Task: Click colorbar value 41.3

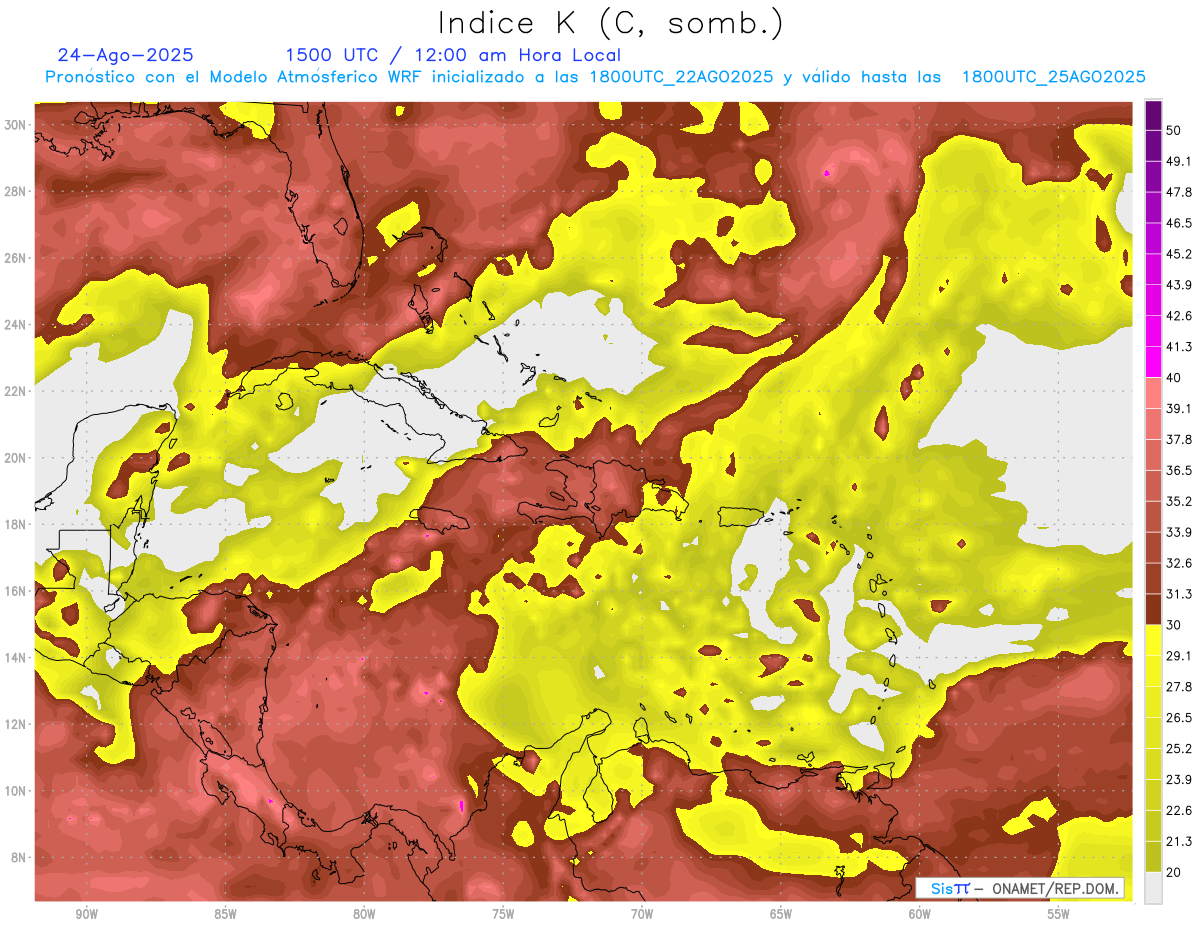Action: tap(1179, 347)
